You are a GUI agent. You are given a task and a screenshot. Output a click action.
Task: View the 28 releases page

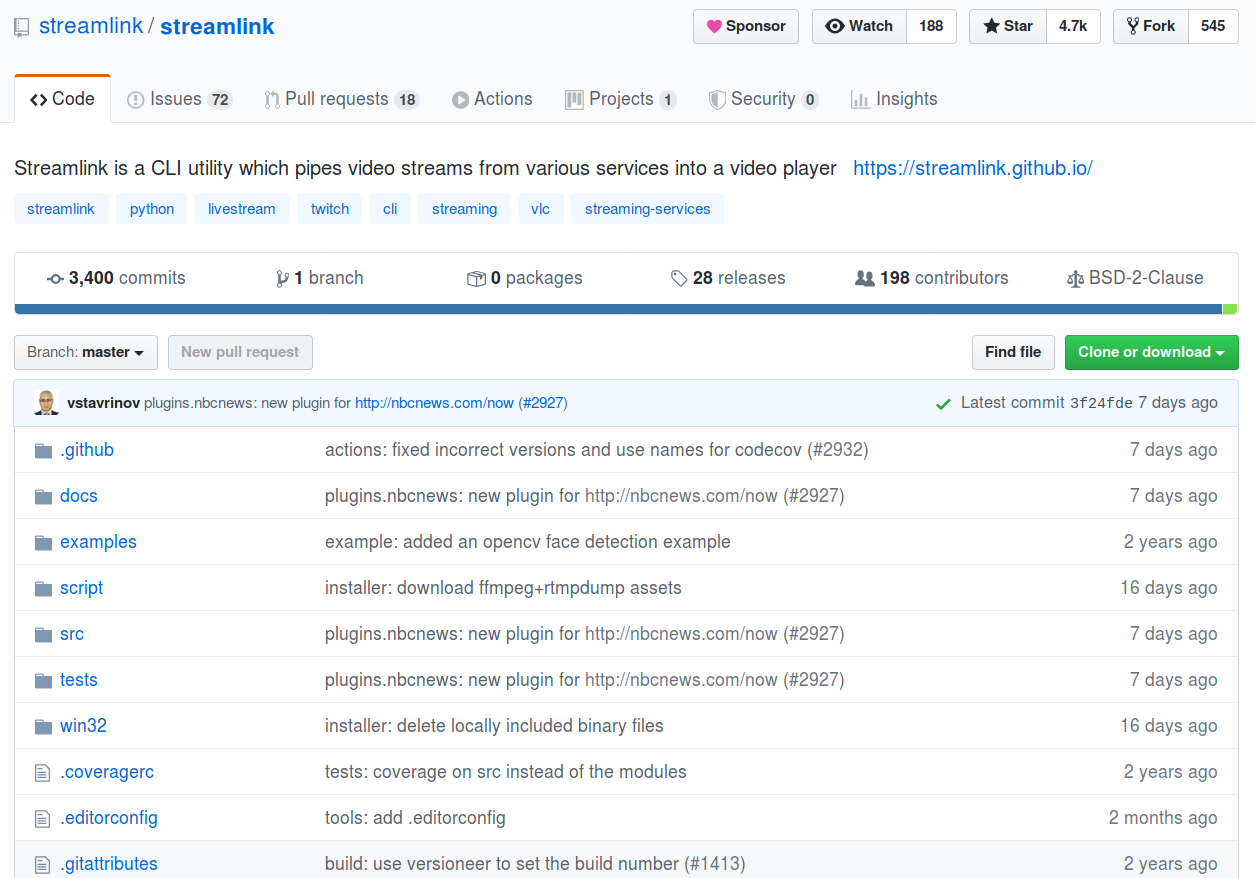(x=728, y=279)
